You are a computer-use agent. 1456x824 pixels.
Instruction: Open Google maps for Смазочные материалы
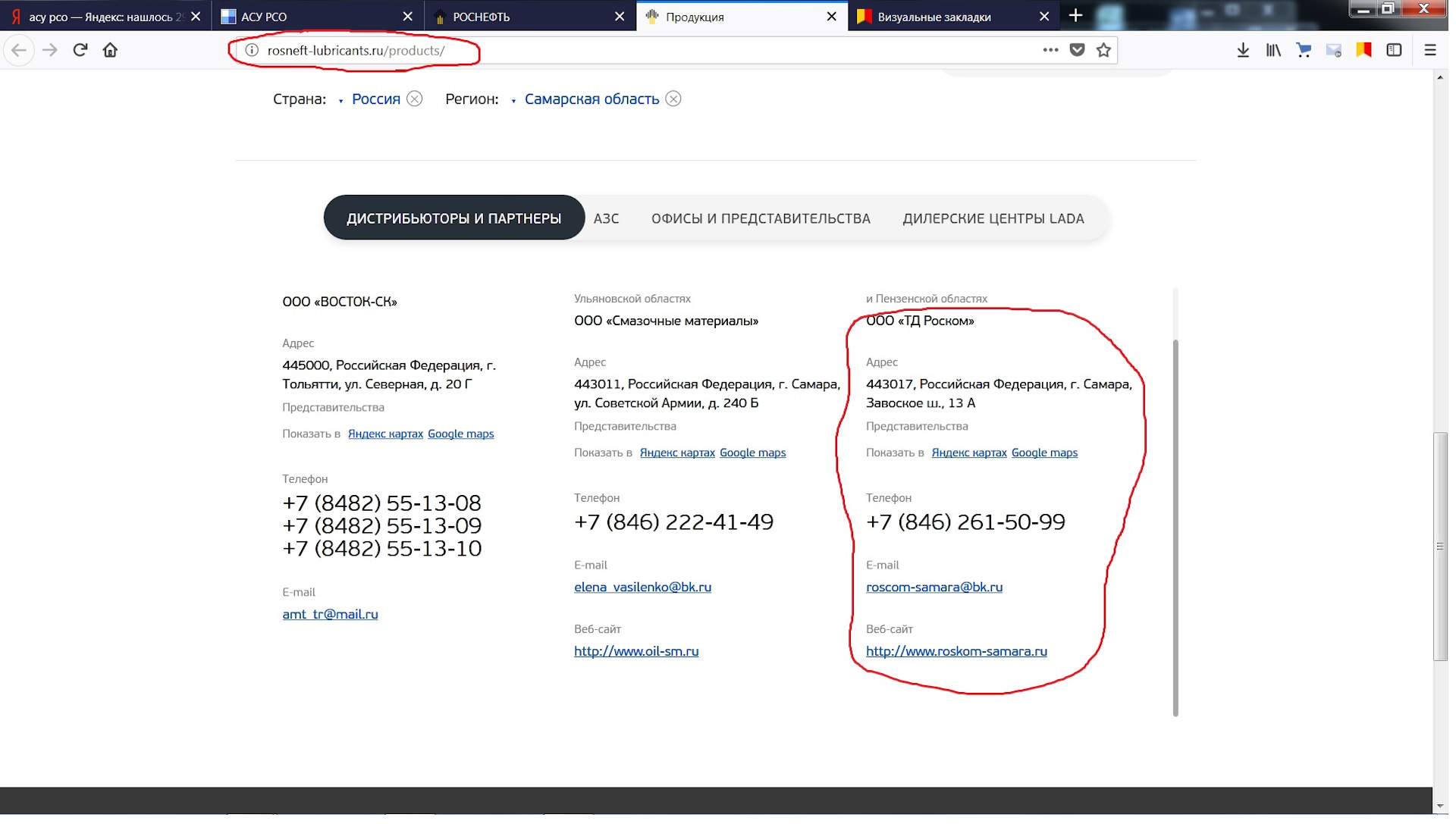point(752,453)
